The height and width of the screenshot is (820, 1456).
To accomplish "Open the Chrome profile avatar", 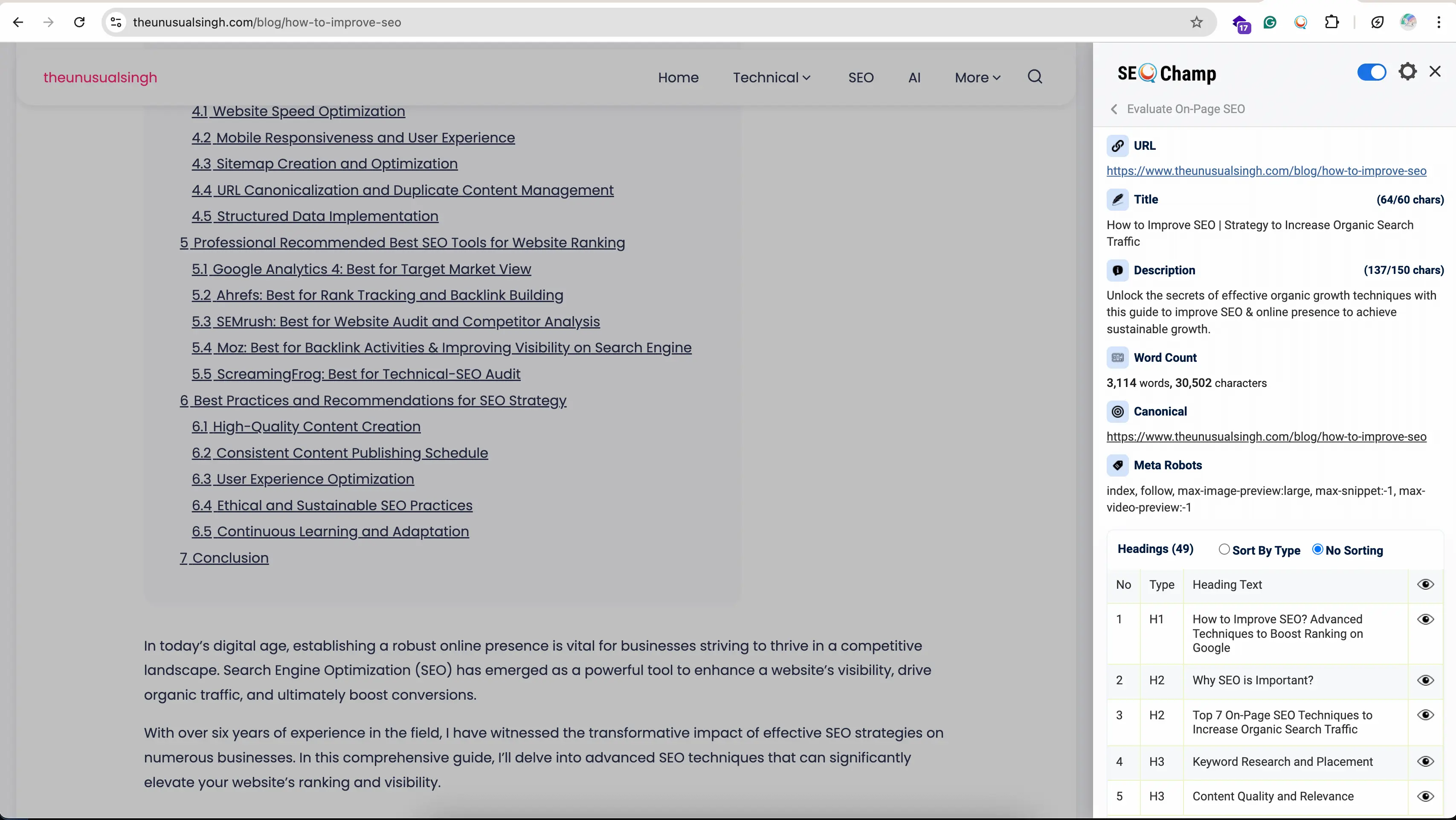I will (x=1408, y=22).
